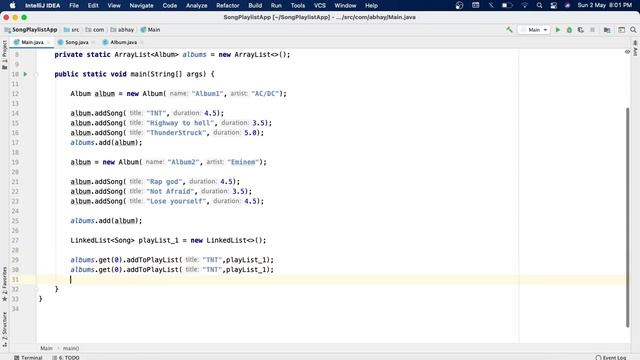Close the Song.java tab

[93, 42]
